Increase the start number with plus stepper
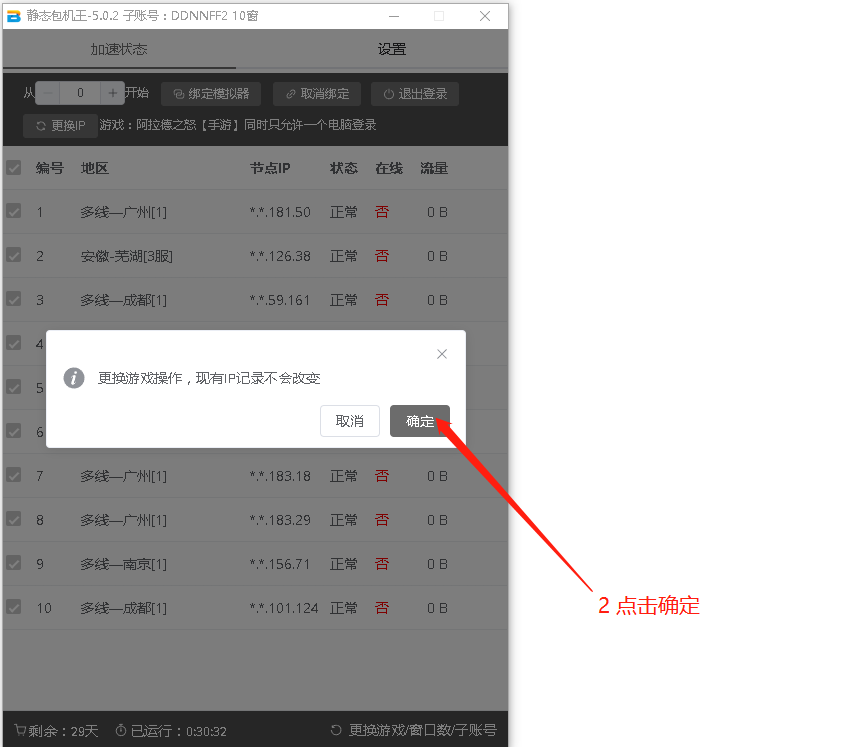861x747 pixels. point(112,93)
